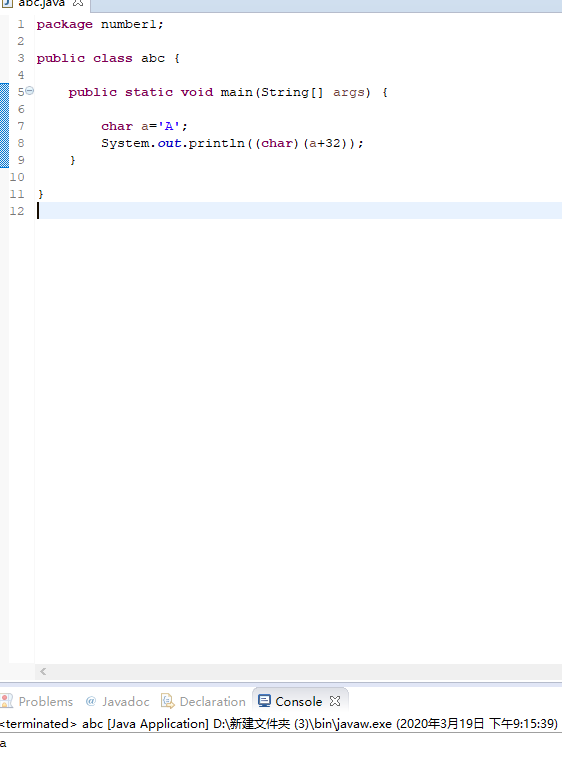Click line number 8 in the gutter
The width and height of the screenshot is (562, 778).
21,143
